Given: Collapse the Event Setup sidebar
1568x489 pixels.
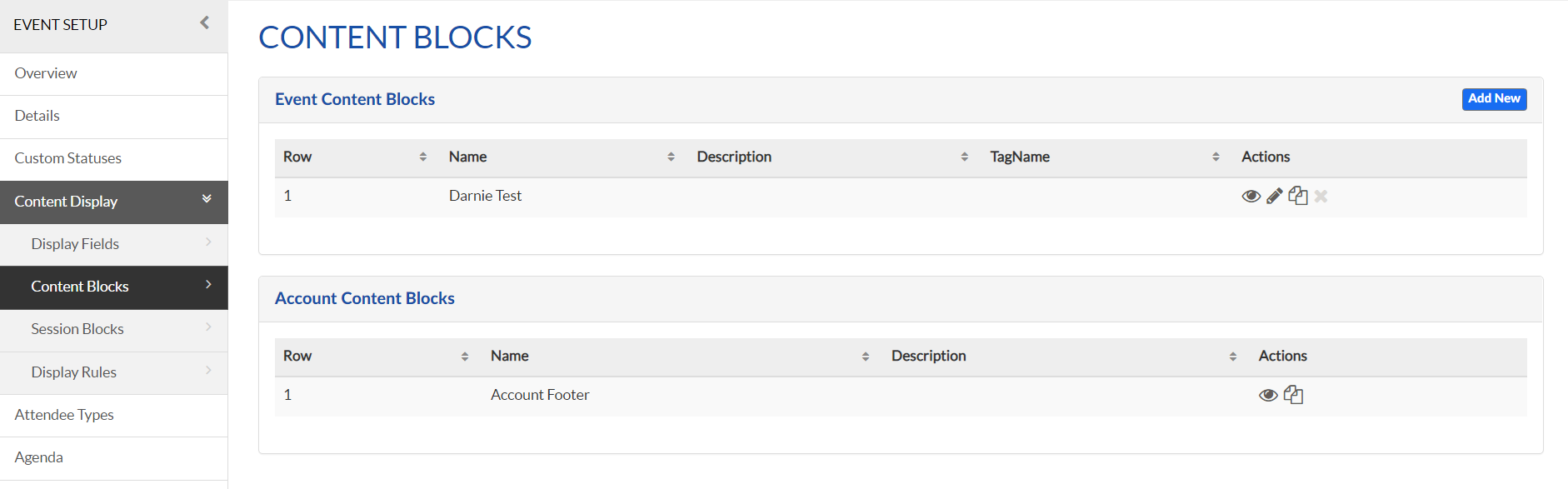Looking at the screenshot, I should [x=205, y=23].
